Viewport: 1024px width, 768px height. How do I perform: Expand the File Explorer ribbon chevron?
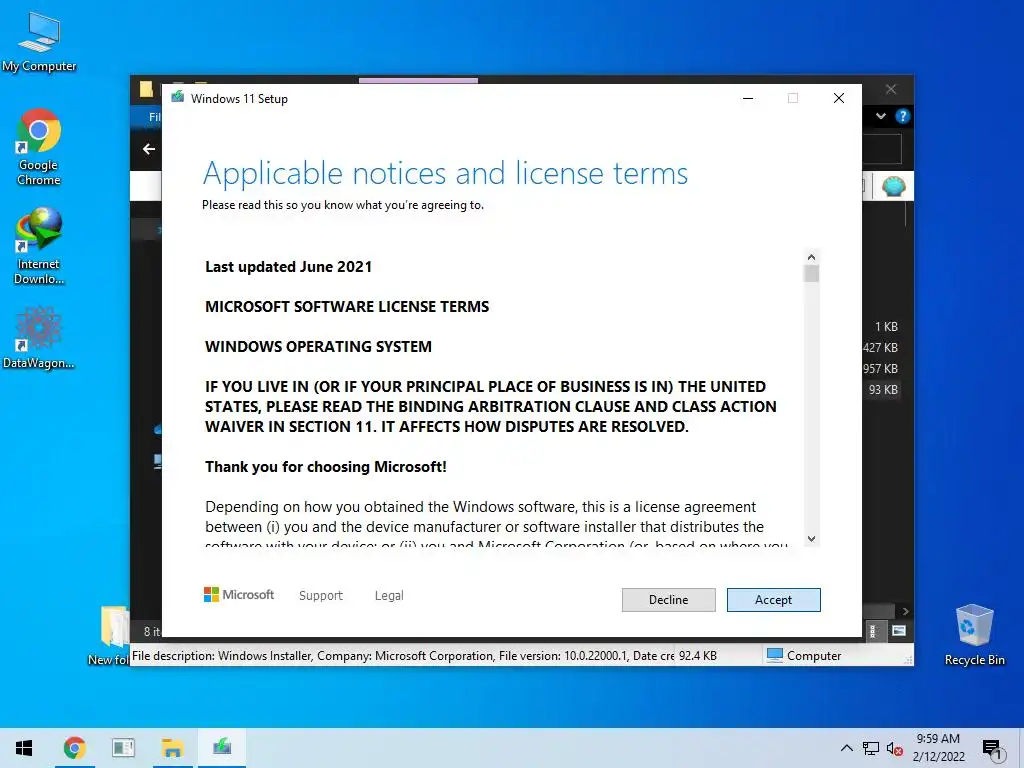881,116
